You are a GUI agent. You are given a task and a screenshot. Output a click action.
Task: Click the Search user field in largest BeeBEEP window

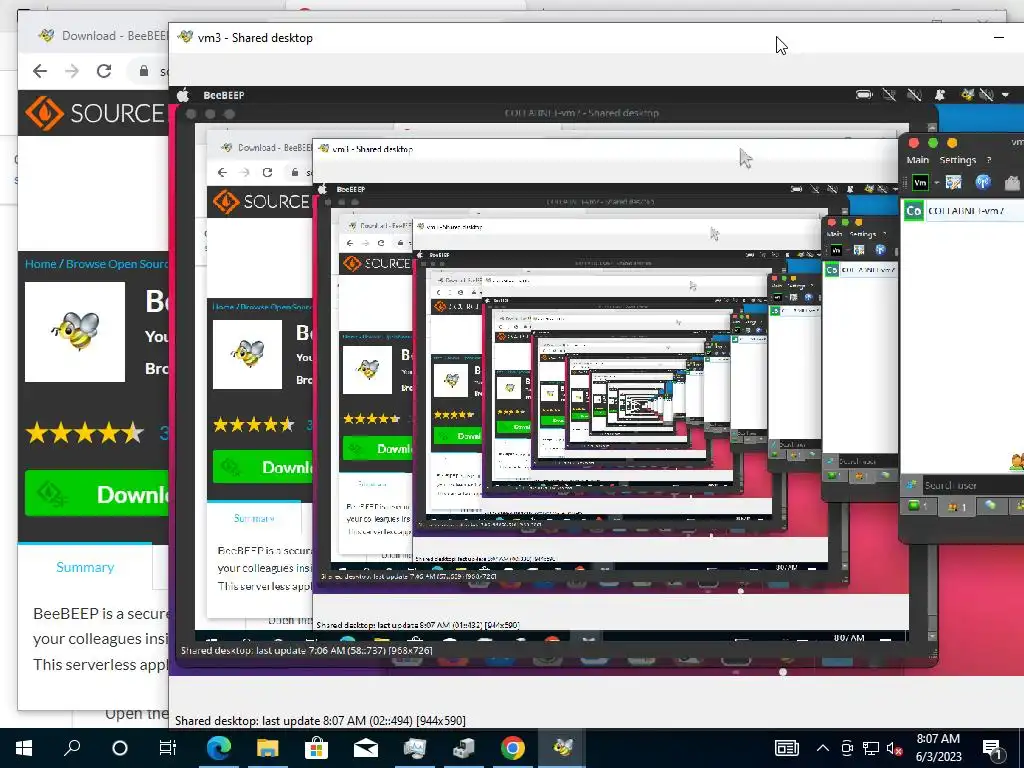973,485
